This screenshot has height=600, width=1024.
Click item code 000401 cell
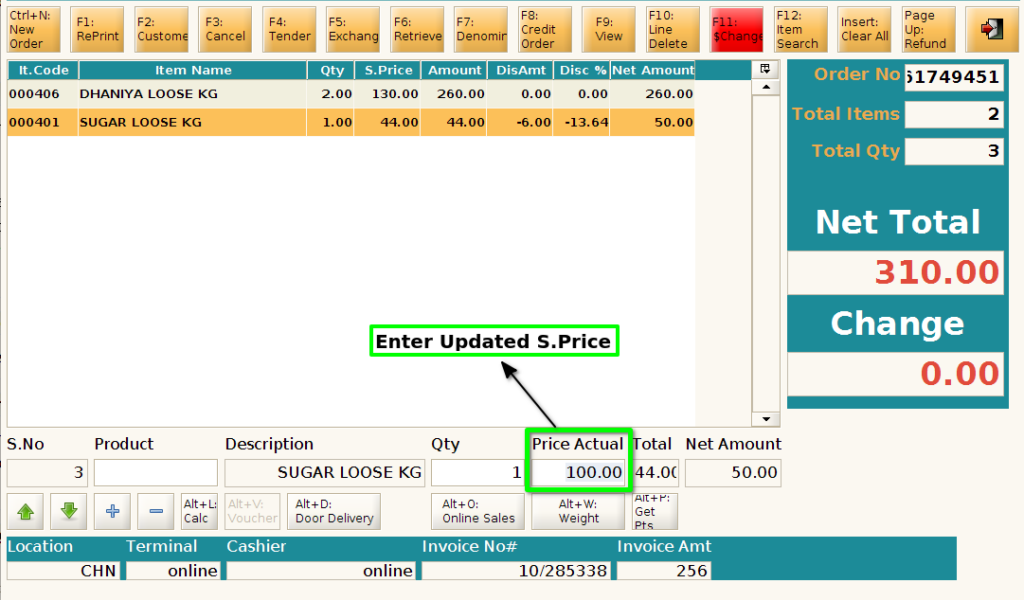coord(42,122)
